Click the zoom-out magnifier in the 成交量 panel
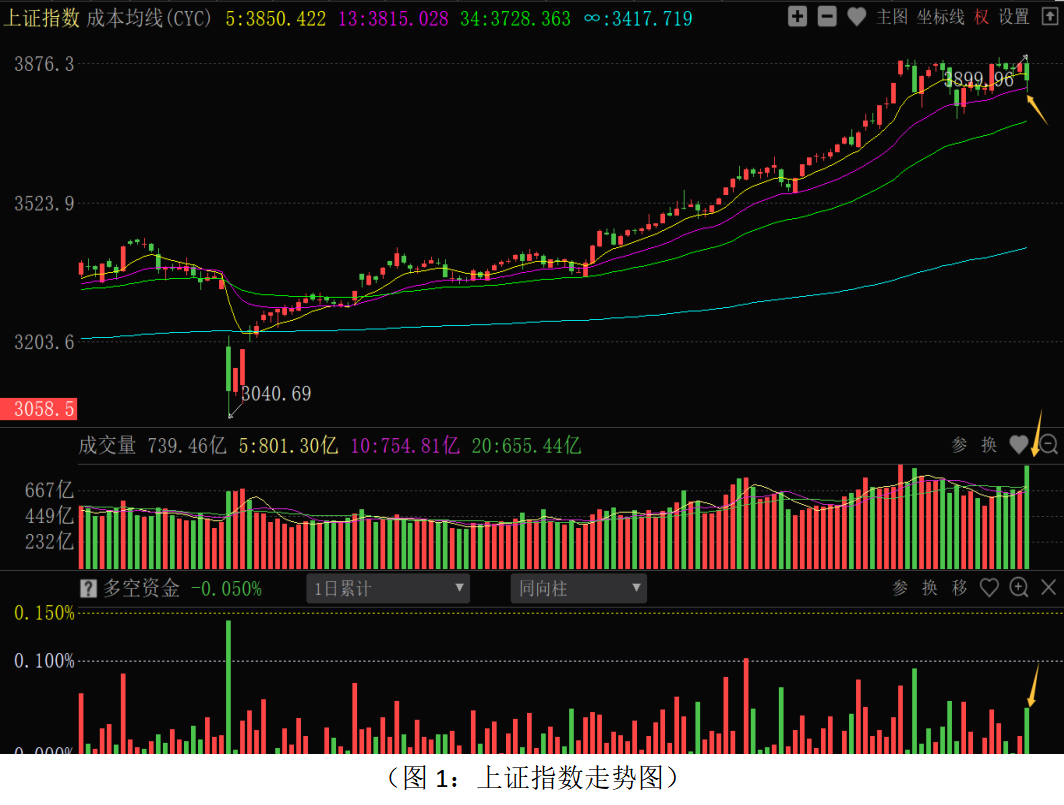 click(1048, 445)
